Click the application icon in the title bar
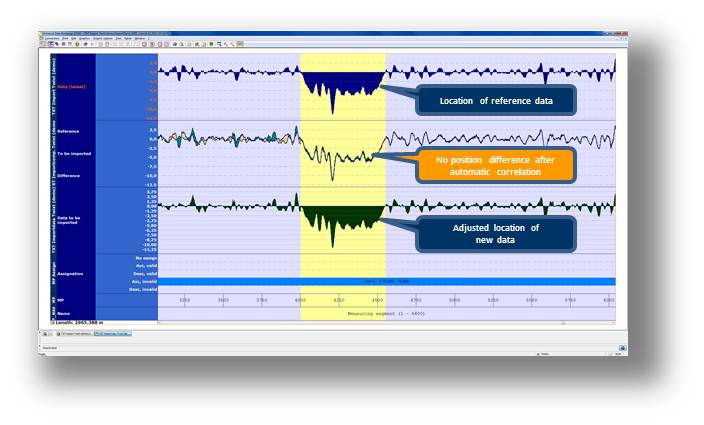The height and width of the screenshot is (425, 704). click(42, 33)
